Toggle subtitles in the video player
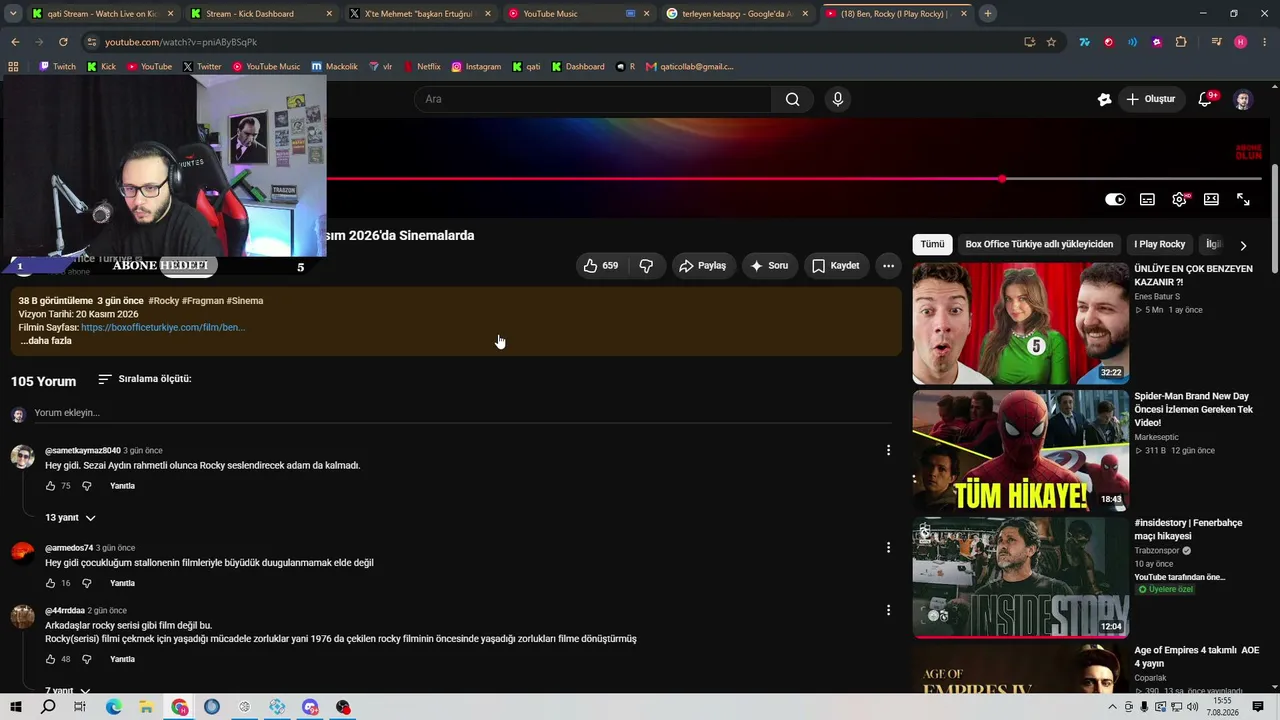This screenshot has width=1280, height=720. (x=1147, y=199)
